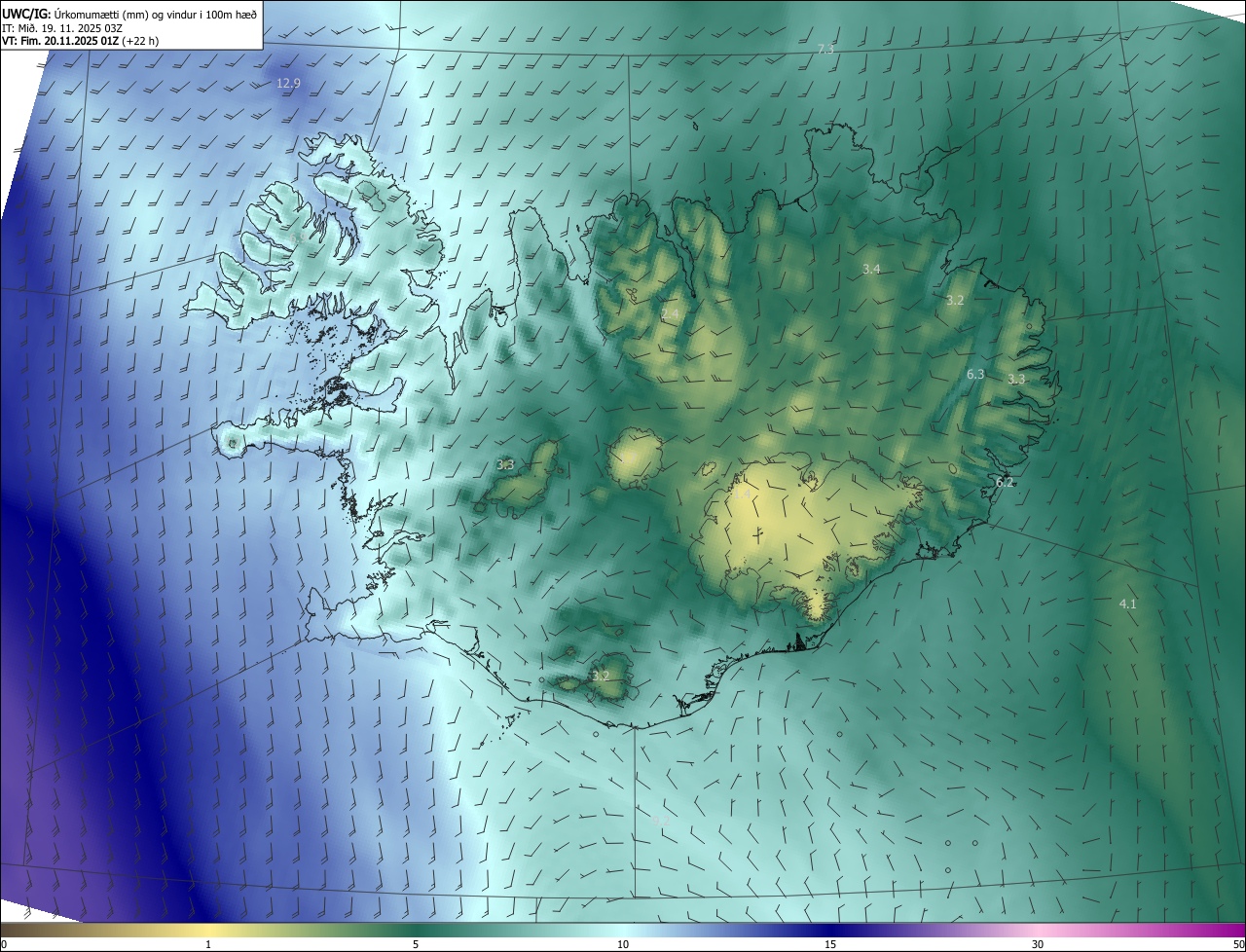Image resolution: width=1246 pixels, height=952 pixels.
Task: Pick the dark navy band above tick 15
Action: (x=830, y=930)
